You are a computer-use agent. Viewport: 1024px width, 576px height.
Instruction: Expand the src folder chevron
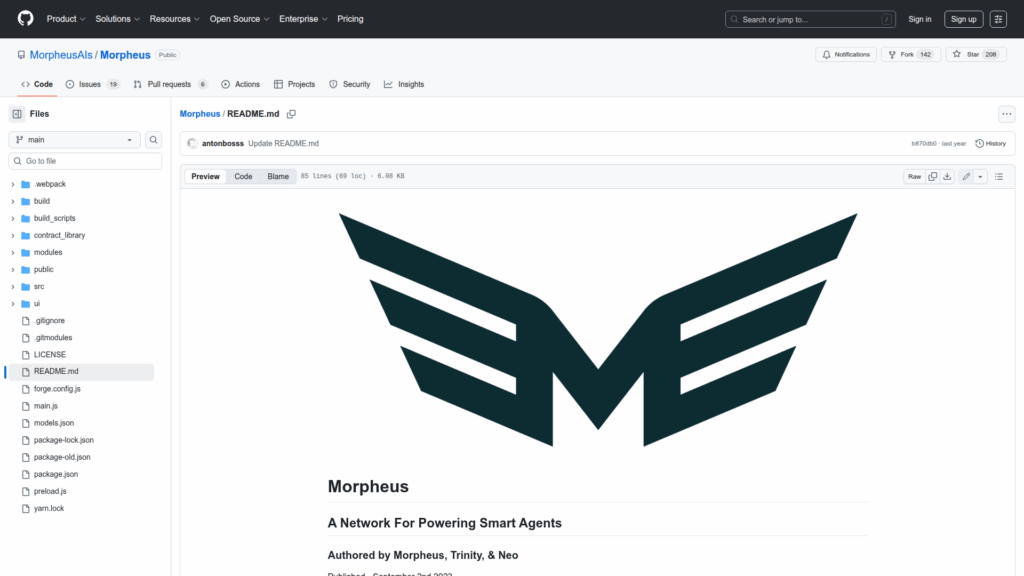tap(13, 287)
